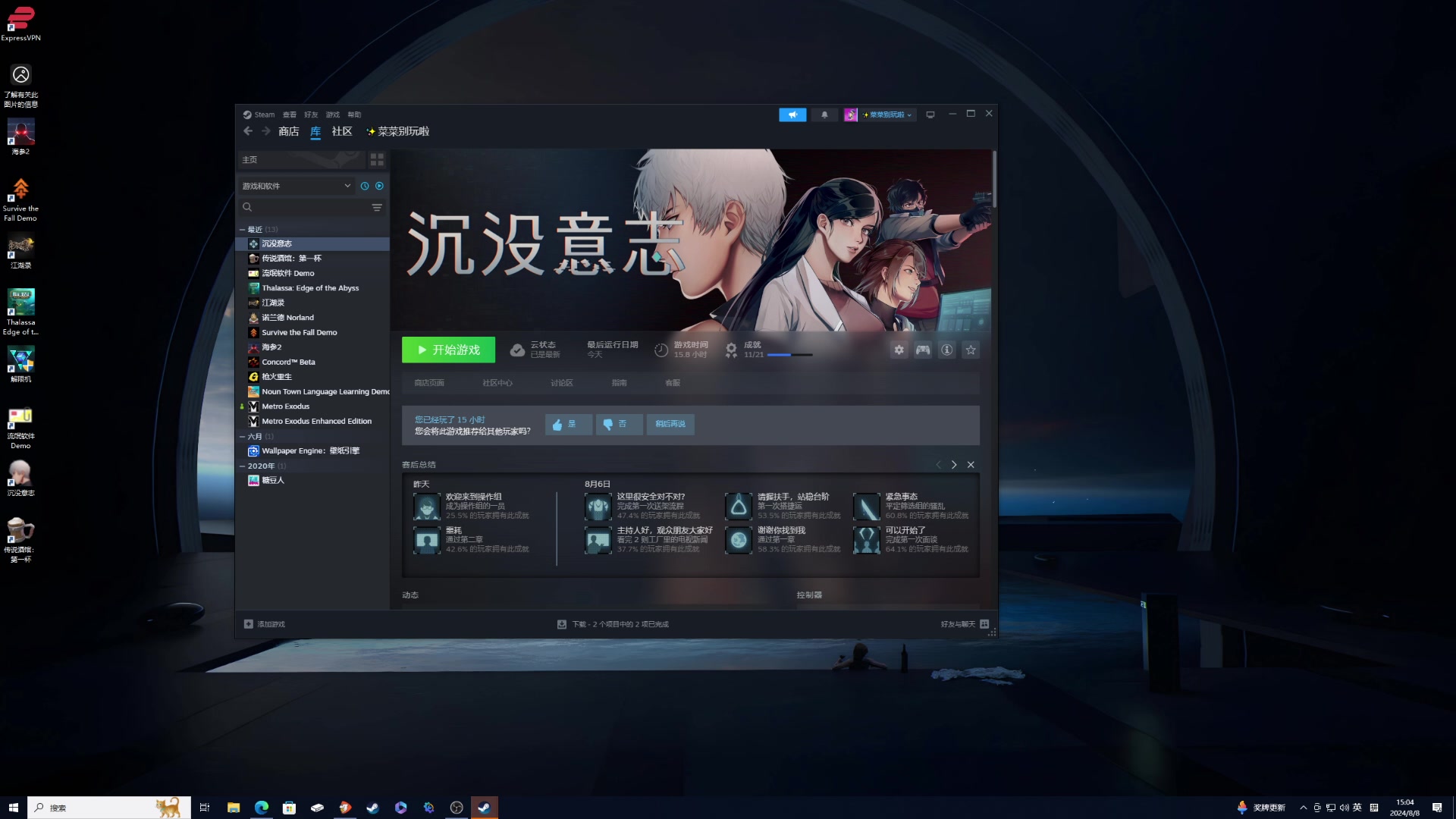The width and height of the screenshot is (1456, 819).
Task: Open controller settings icon
Action: click(923, 350)
